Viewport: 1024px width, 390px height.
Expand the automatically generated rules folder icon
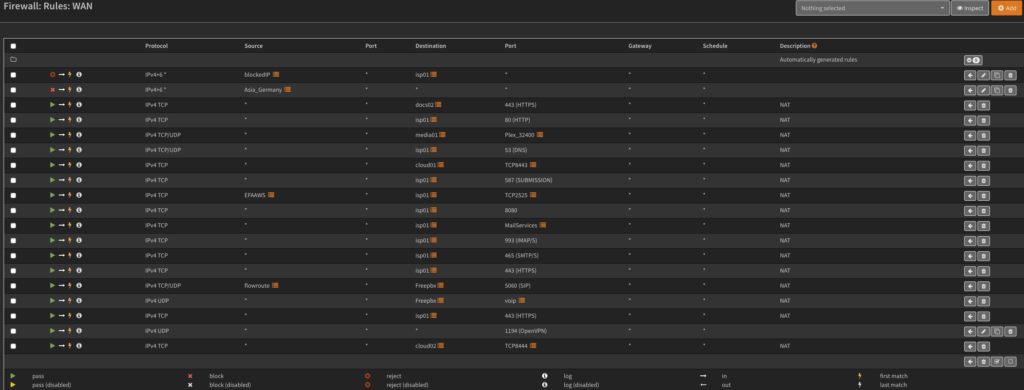[x=13, y=59]
